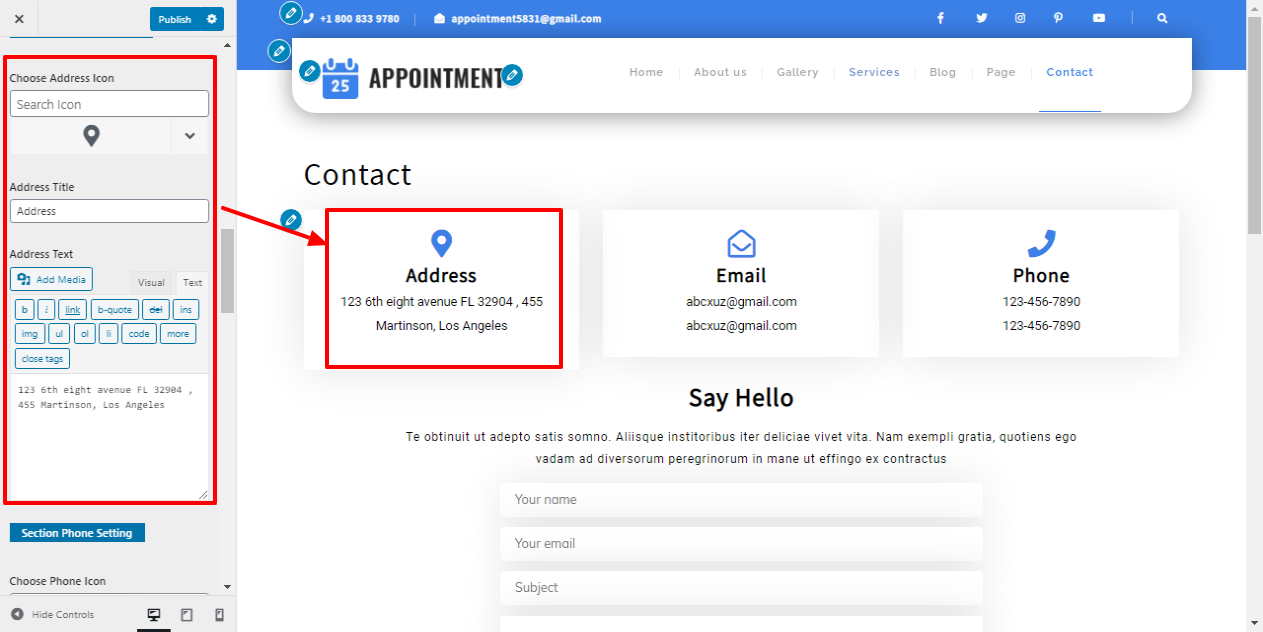Screen dimensions: 1263x632
Task: Open the Services menu item
Action: tap(874, 72)
